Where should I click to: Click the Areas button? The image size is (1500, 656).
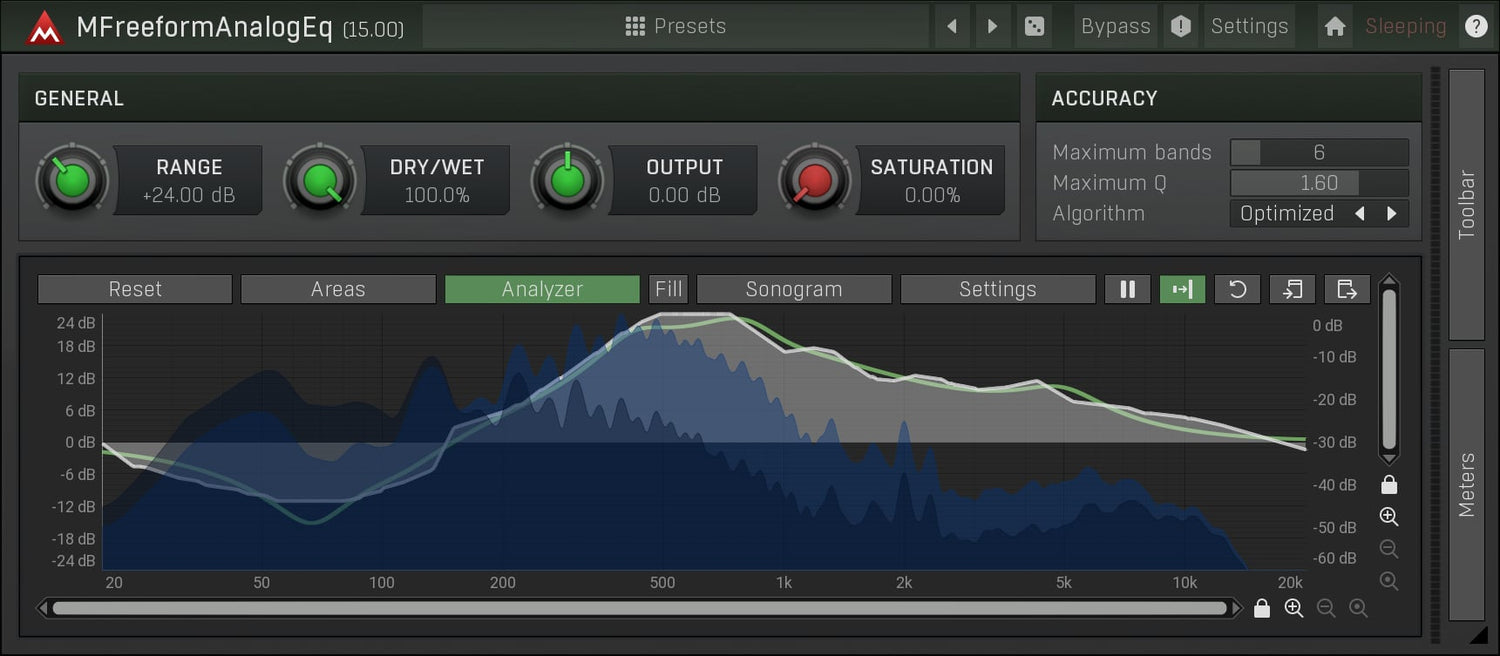coord(338,289)
